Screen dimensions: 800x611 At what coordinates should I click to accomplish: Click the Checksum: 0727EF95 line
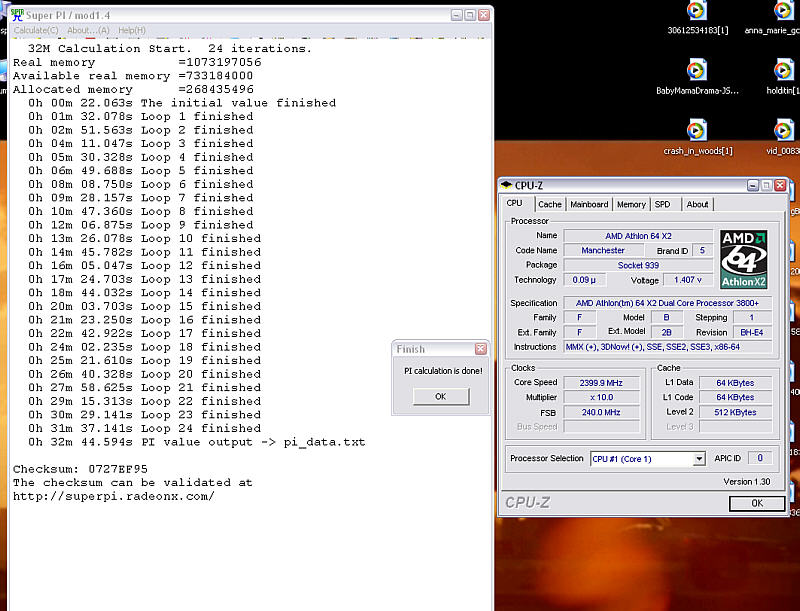tap(80, 469)
